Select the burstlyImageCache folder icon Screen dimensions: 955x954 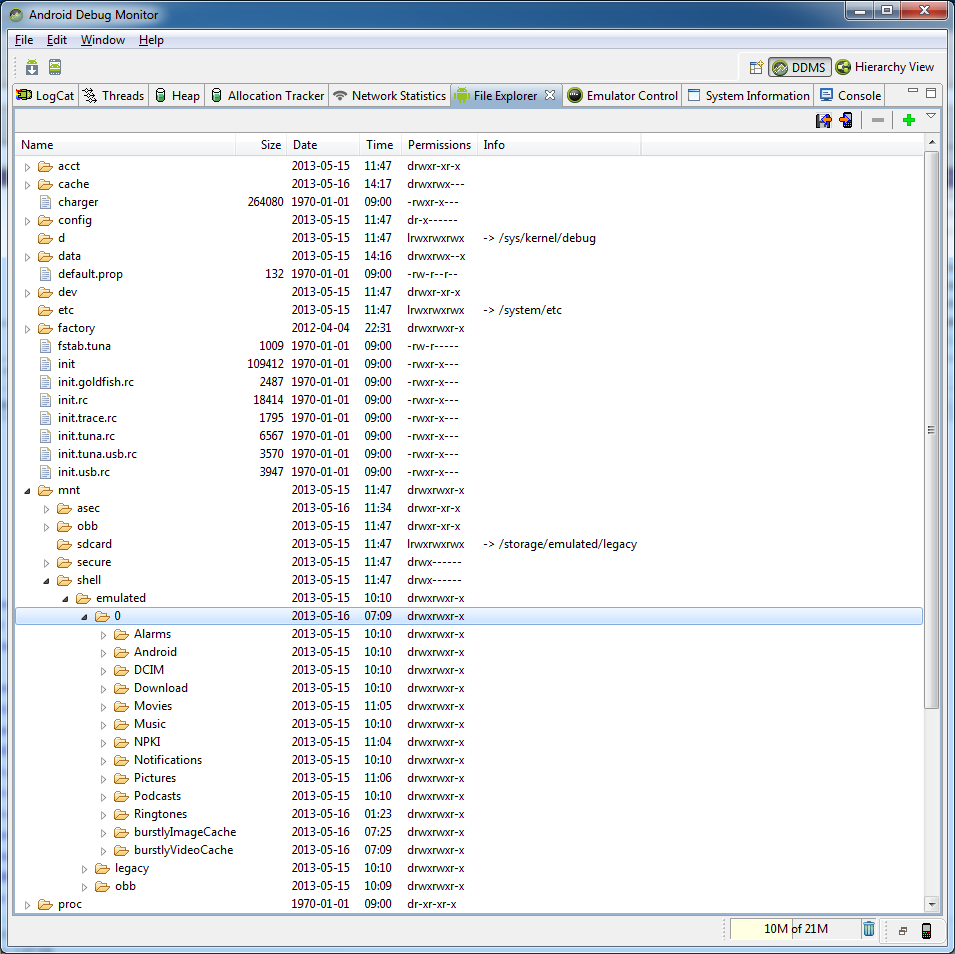coord(122,832)
